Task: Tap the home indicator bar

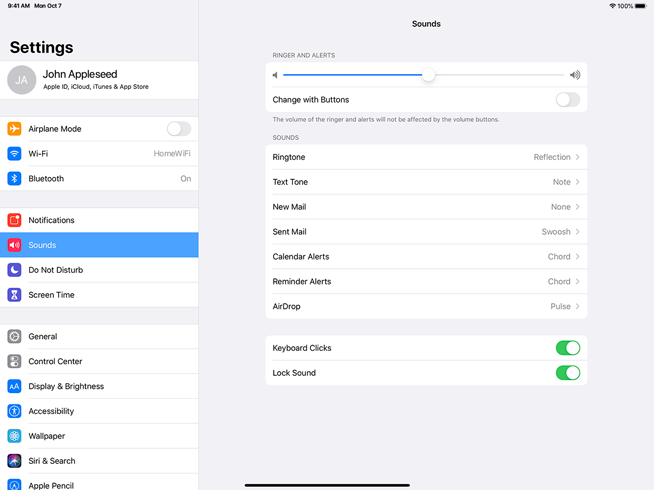Action: coord(327,485)
